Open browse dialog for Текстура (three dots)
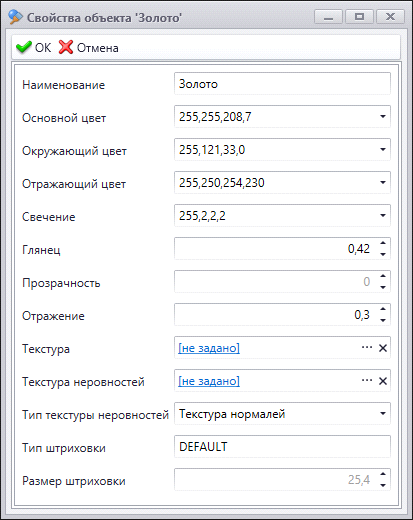Screen dimensions: 413x520 [x=367, y=348]
